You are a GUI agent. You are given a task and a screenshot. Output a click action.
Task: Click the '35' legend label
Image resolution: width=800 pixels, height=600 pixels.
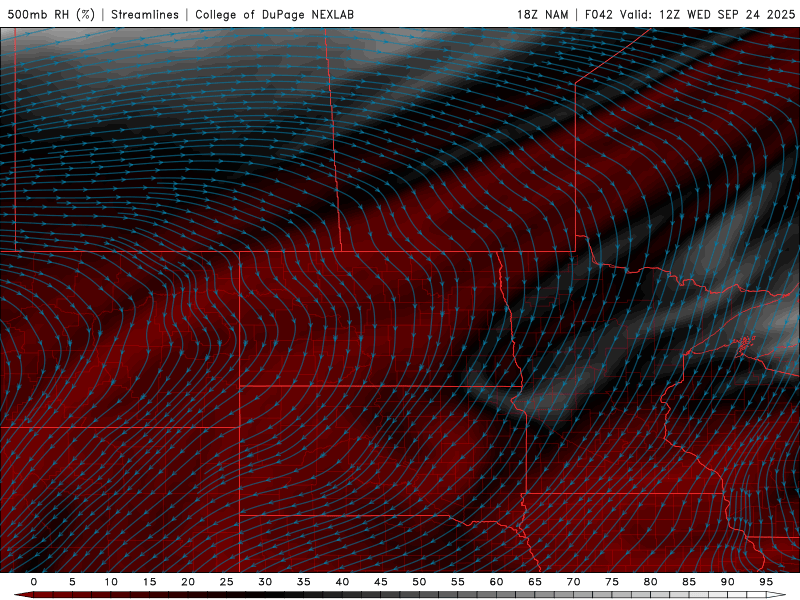[x=304, y=582]
